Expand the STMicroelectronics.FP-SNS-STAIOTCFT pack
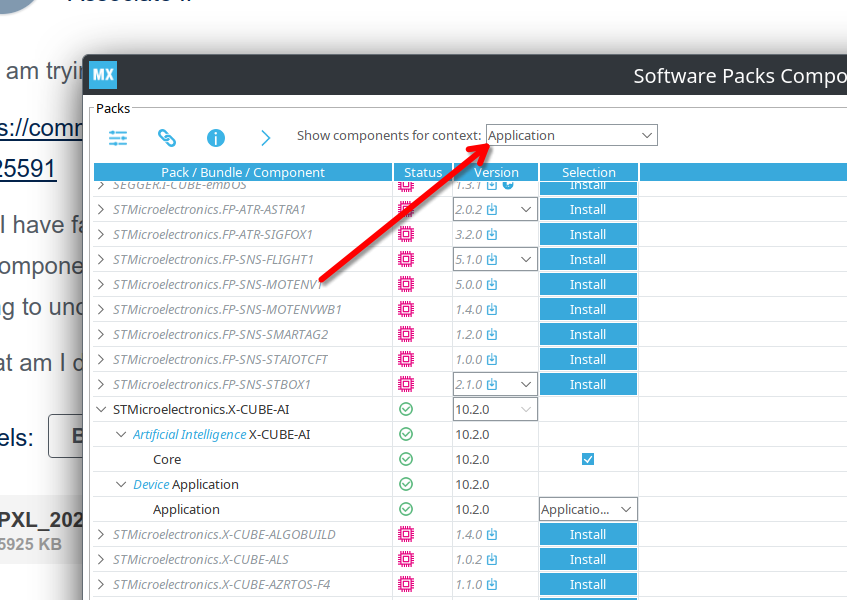847x600 pixels. (101, 359)
